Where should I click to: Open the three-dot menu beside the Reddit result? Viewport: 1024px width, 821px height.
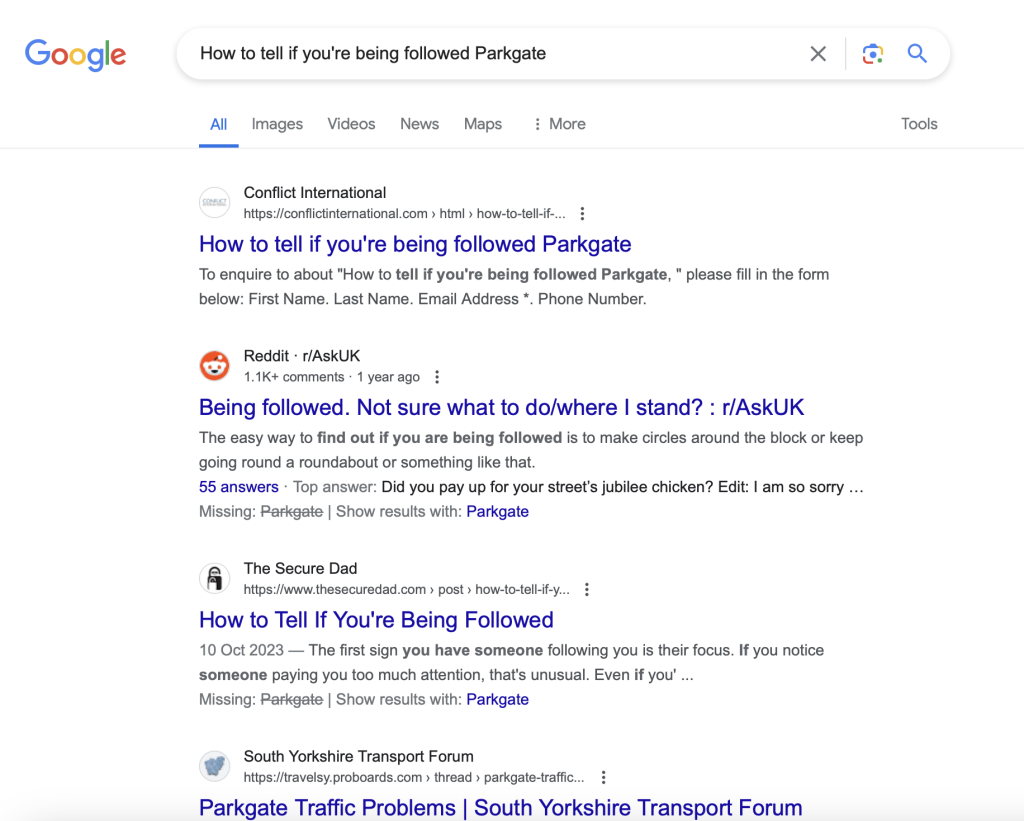pyautogui.click(x=437, y=377)
